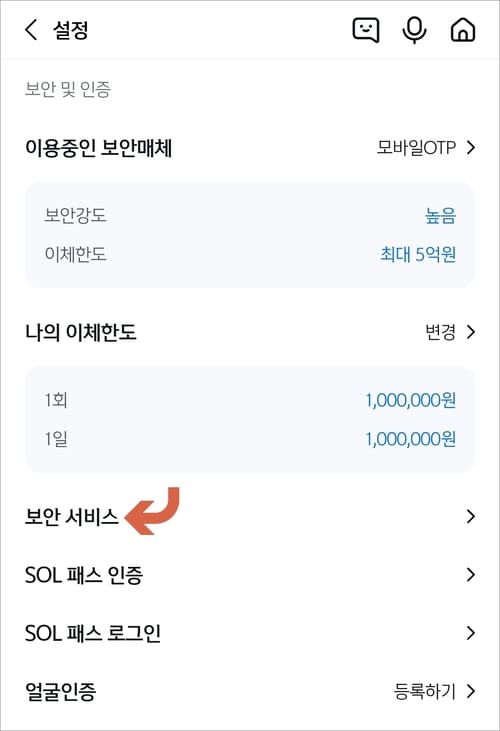Open 이용중인 보안매체 heading
The image size is (500, 731).
pyautogui.click(x=98, y=148)
